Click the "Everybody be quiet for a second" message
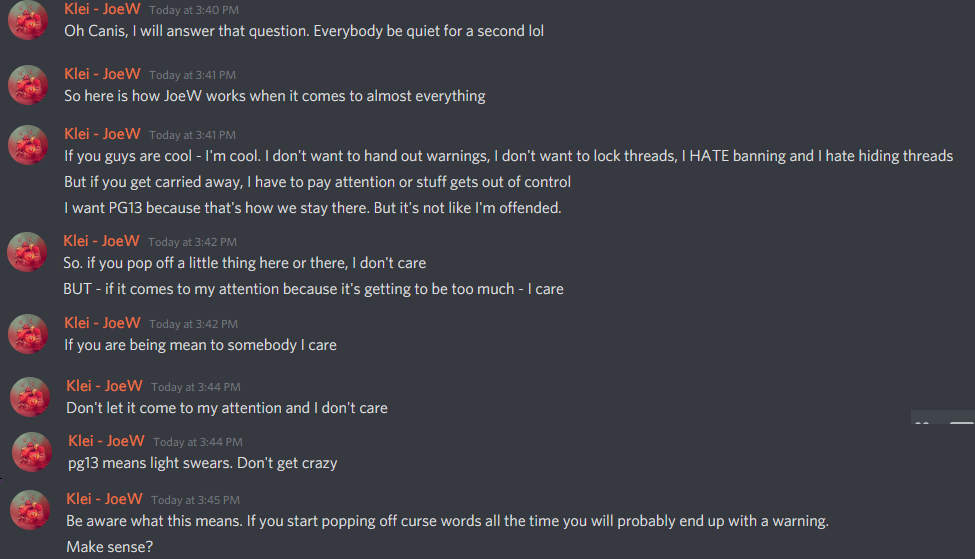The width and height of the screenshot is (975, 559). (x=304, y=31)
